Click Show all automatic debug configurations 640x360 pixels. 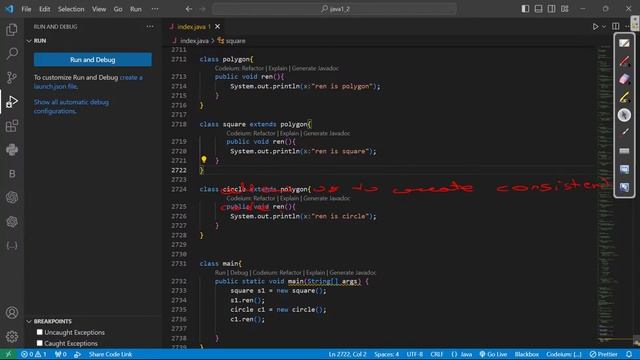click(x=71, y=107)
